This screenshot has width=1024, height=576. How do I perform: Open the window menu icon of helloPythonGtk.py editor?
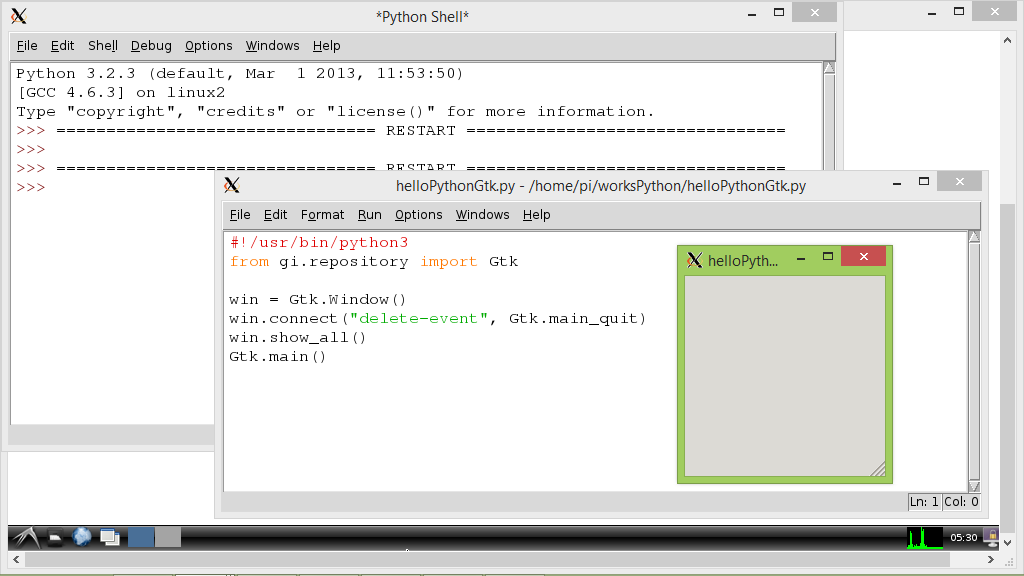[231, 185]
